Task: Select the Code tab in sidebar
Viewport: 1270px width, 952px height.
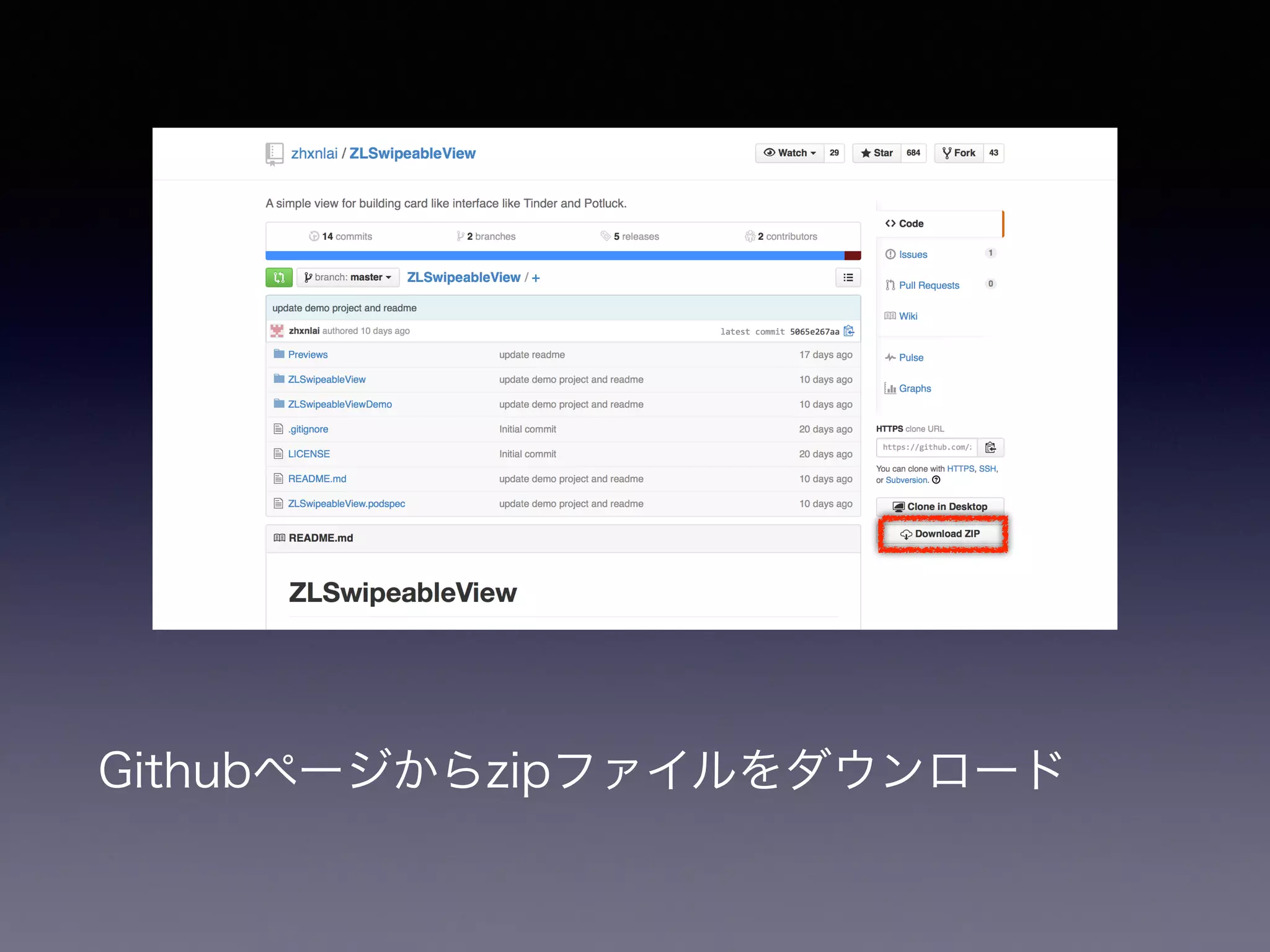Action: tap(939, 224)
